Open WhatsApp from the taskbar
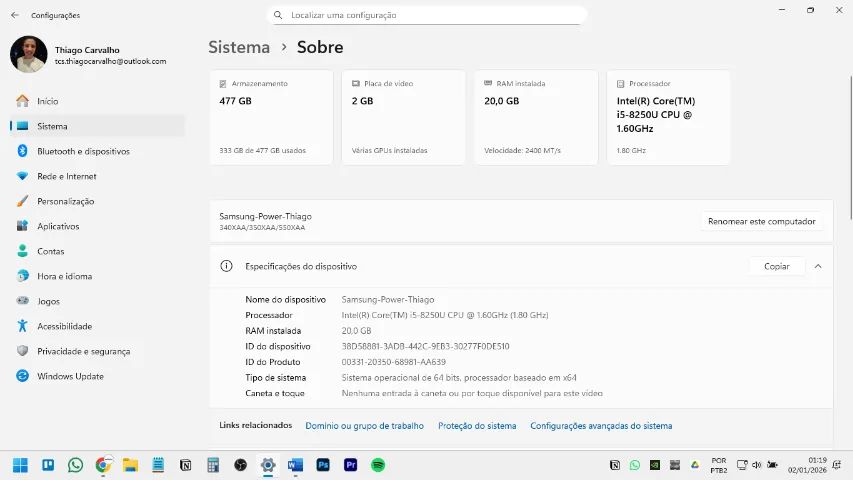 (x=76, y=465)
